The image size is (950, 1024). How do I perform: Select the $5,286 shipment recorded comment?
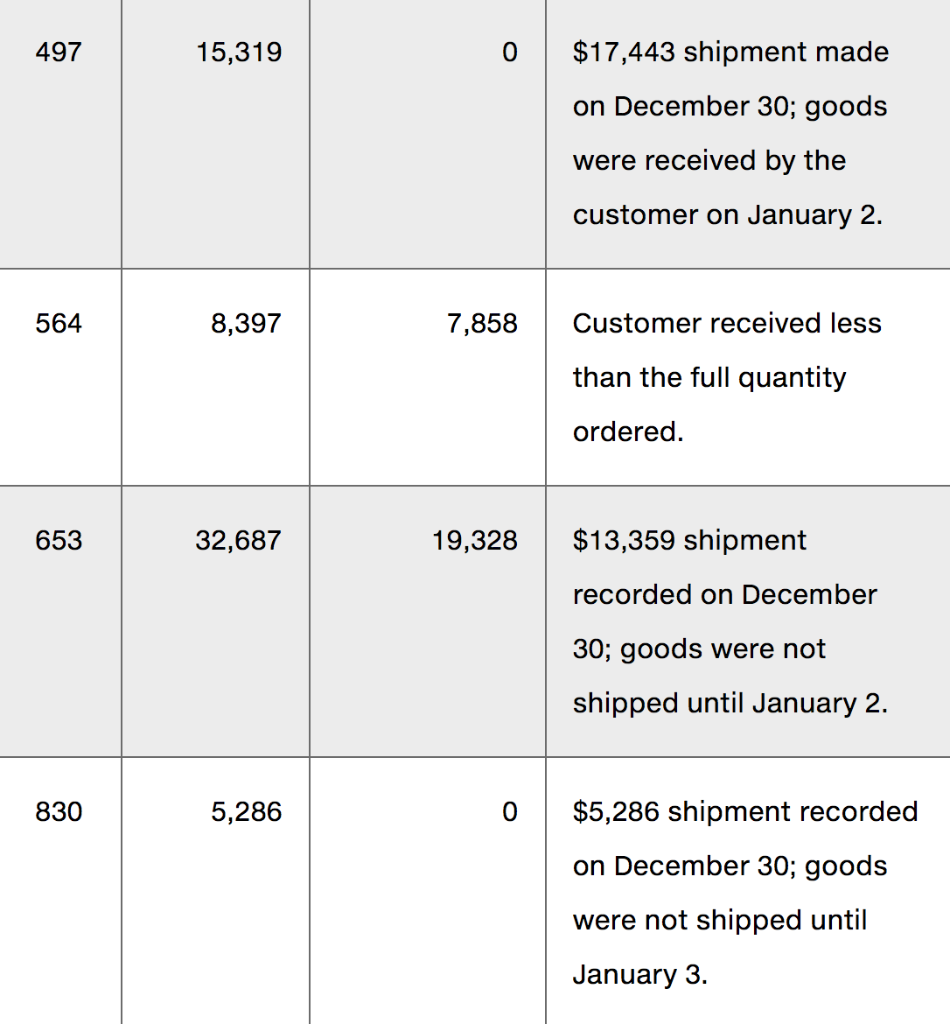point(745,893)
